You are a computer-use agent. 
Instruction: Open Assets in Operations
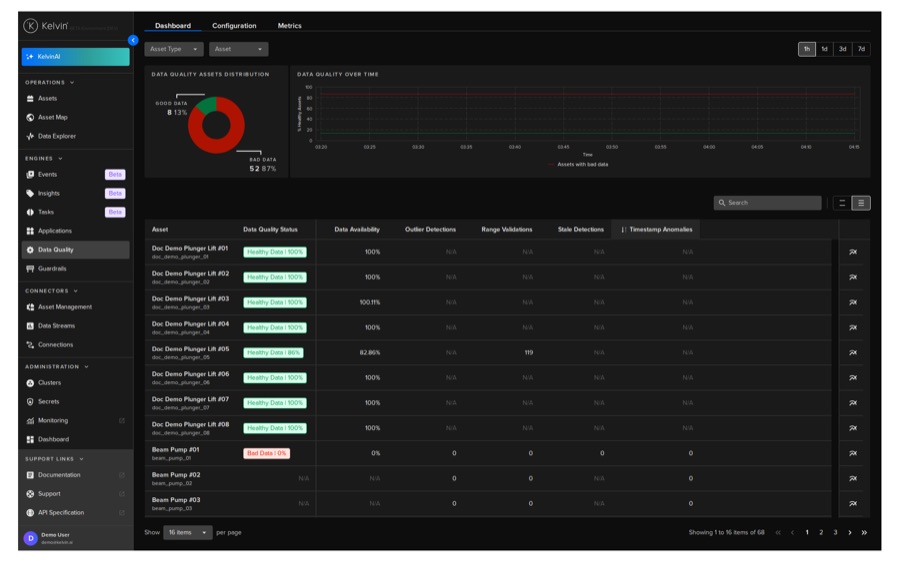[47, 99]
